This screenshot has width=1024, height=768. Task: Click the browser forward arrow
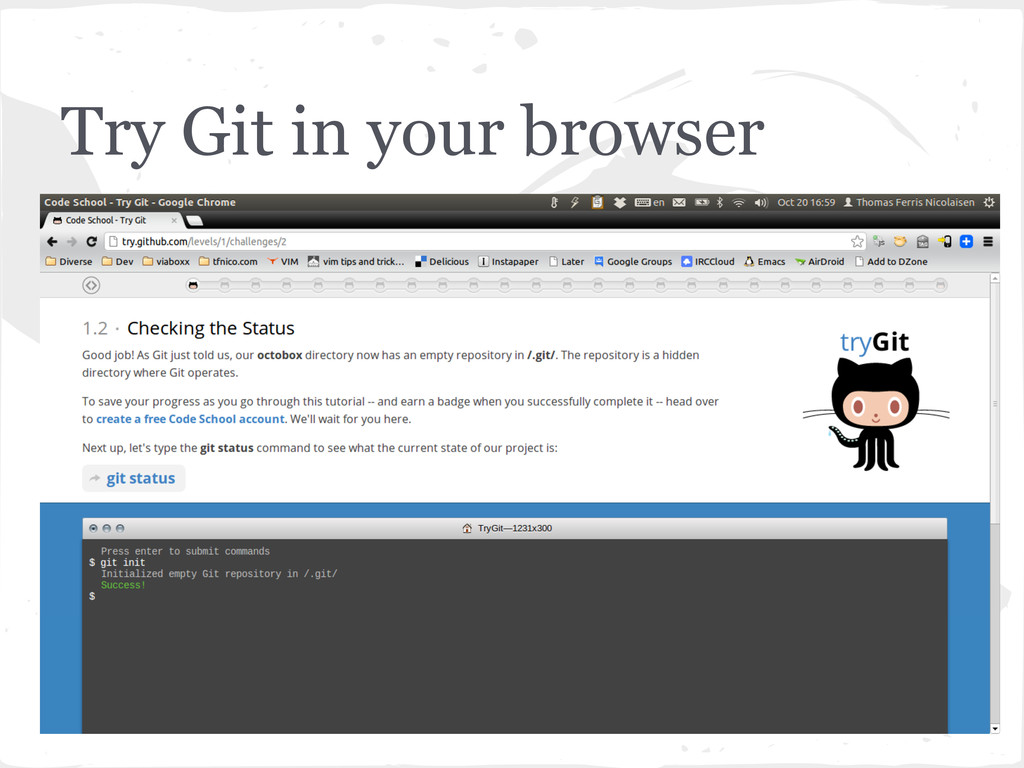[x=72, y=242]
